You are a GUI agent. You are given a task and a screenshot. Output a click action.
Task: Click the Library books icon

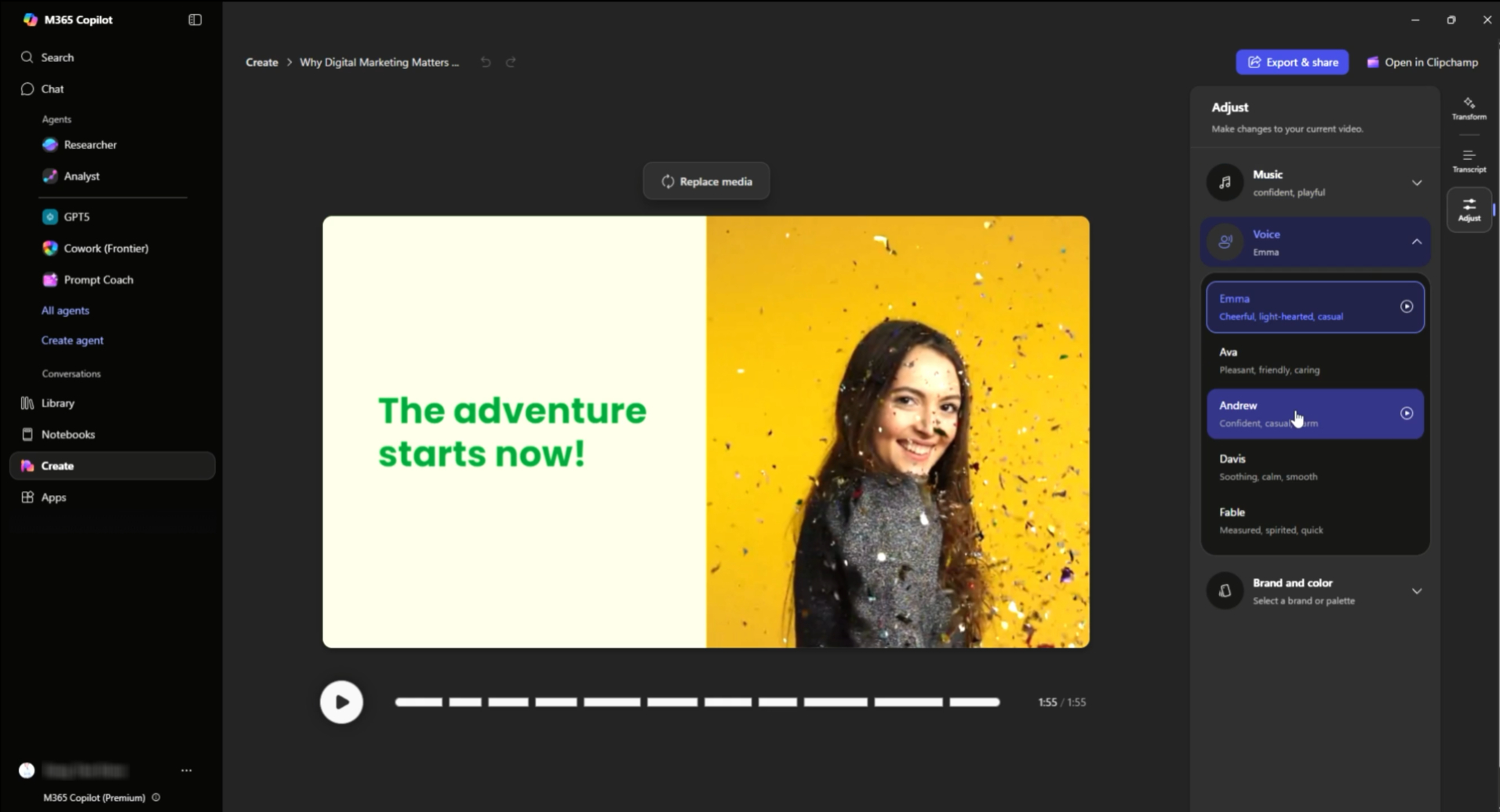pyautogui.click(x=27, y=402)
